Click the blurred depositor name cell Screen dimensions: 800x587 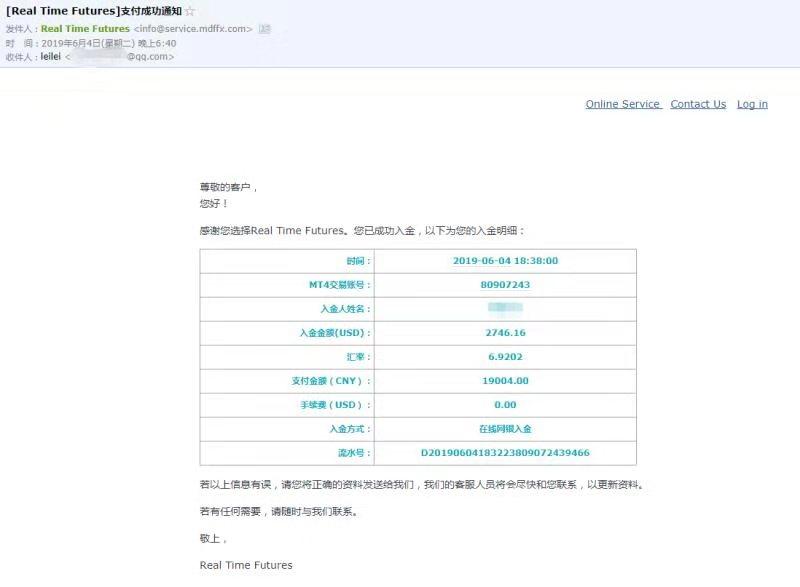[x=505, y=309]
